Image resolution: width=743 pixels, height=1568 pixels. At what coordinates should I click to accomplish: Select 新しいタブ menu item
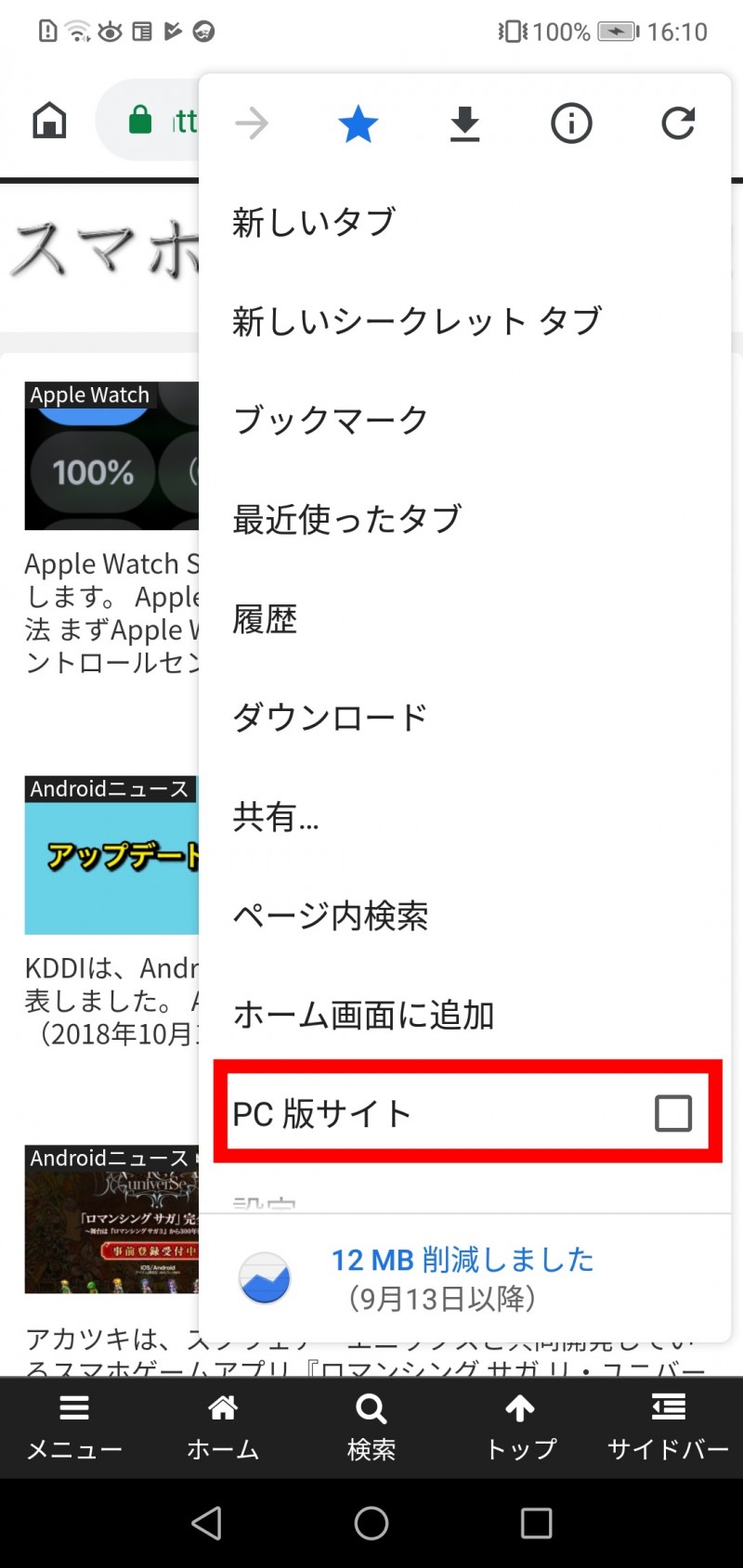click(464, 223)
